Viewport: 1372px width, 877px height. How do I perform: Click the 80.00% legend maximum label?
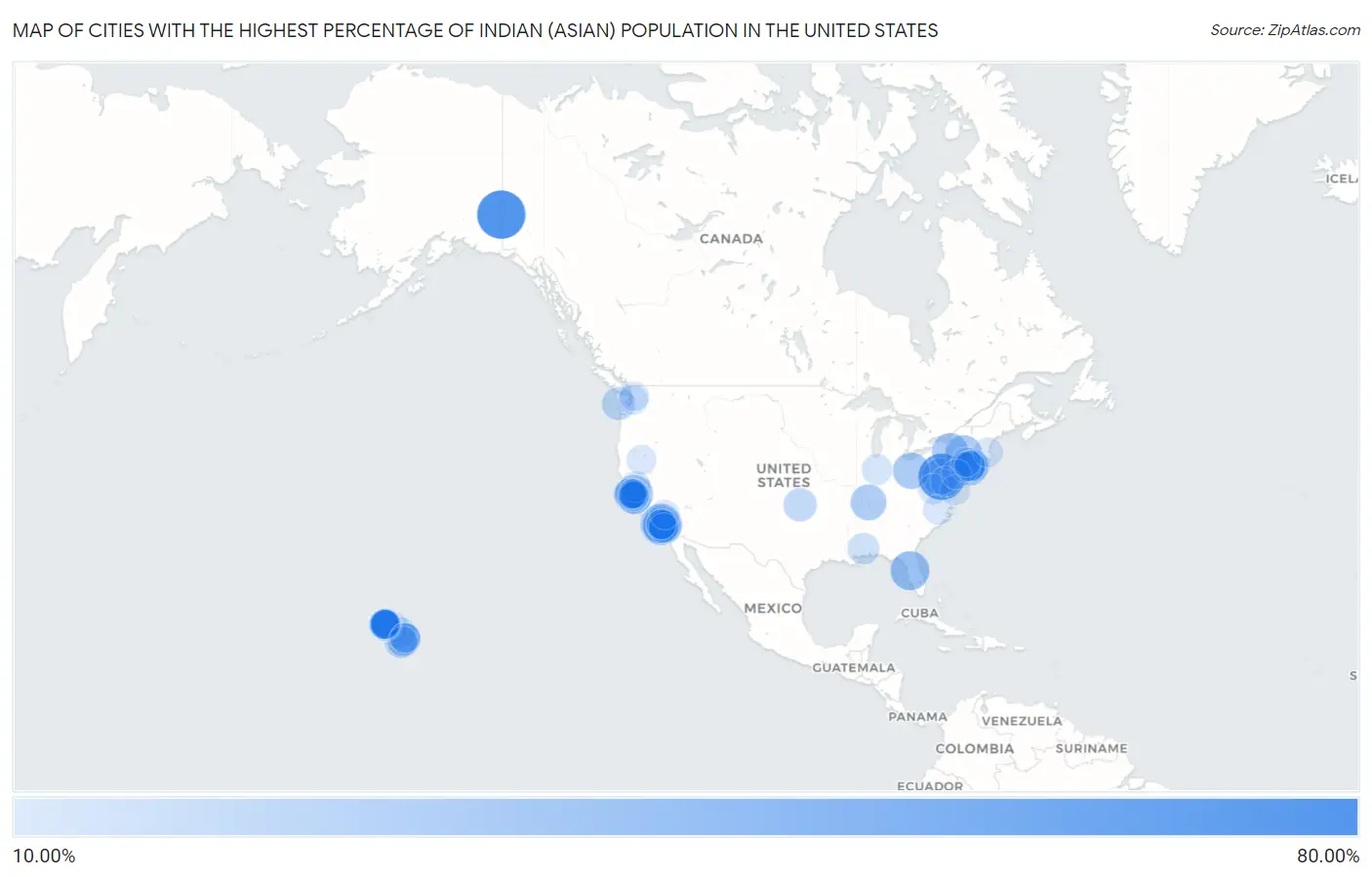(1327, 857)
